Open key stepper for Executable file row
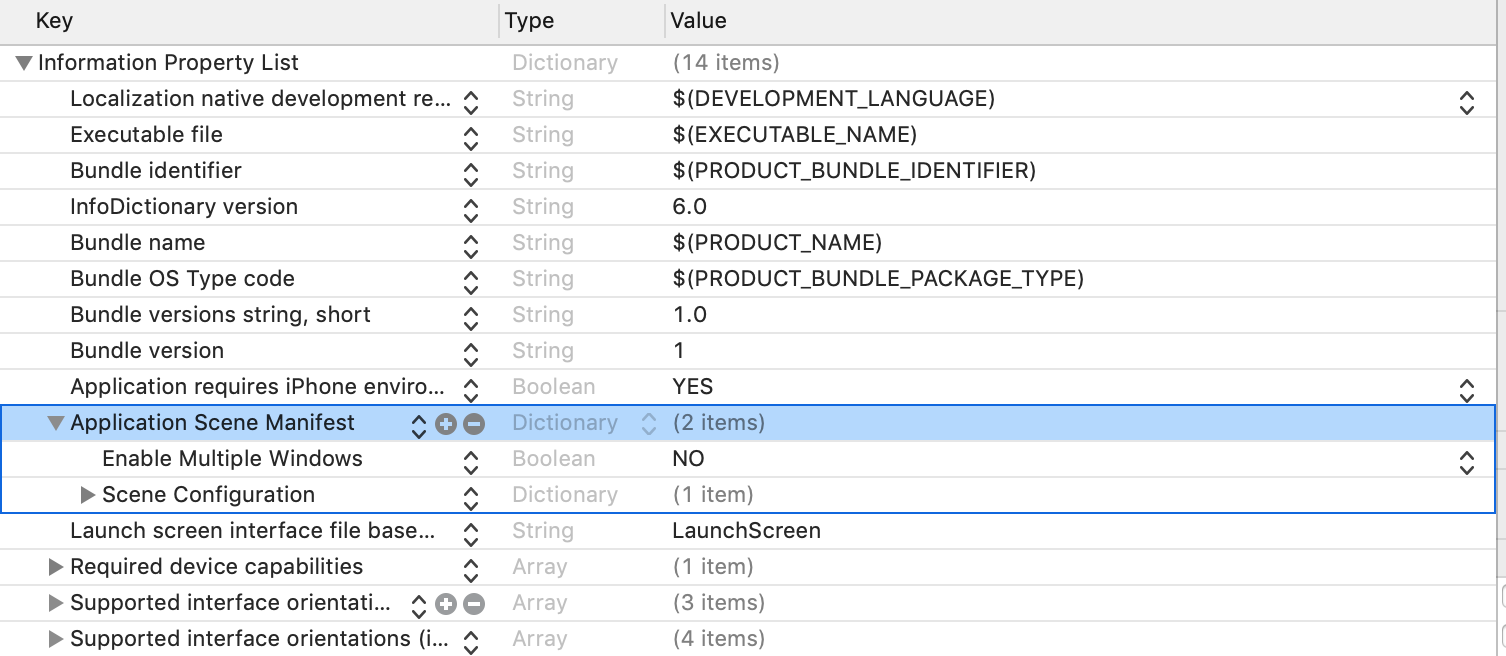 click(x=471, y=136)
